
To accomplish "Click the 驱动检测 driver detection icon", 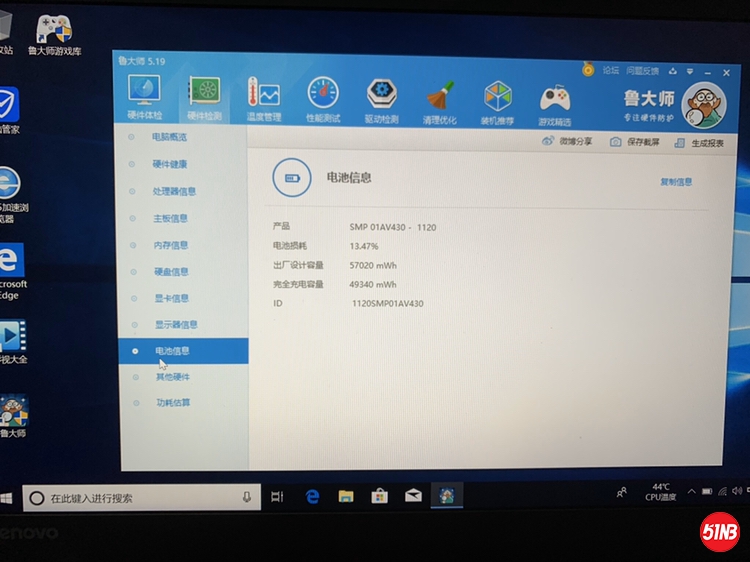I will point(381,99).
